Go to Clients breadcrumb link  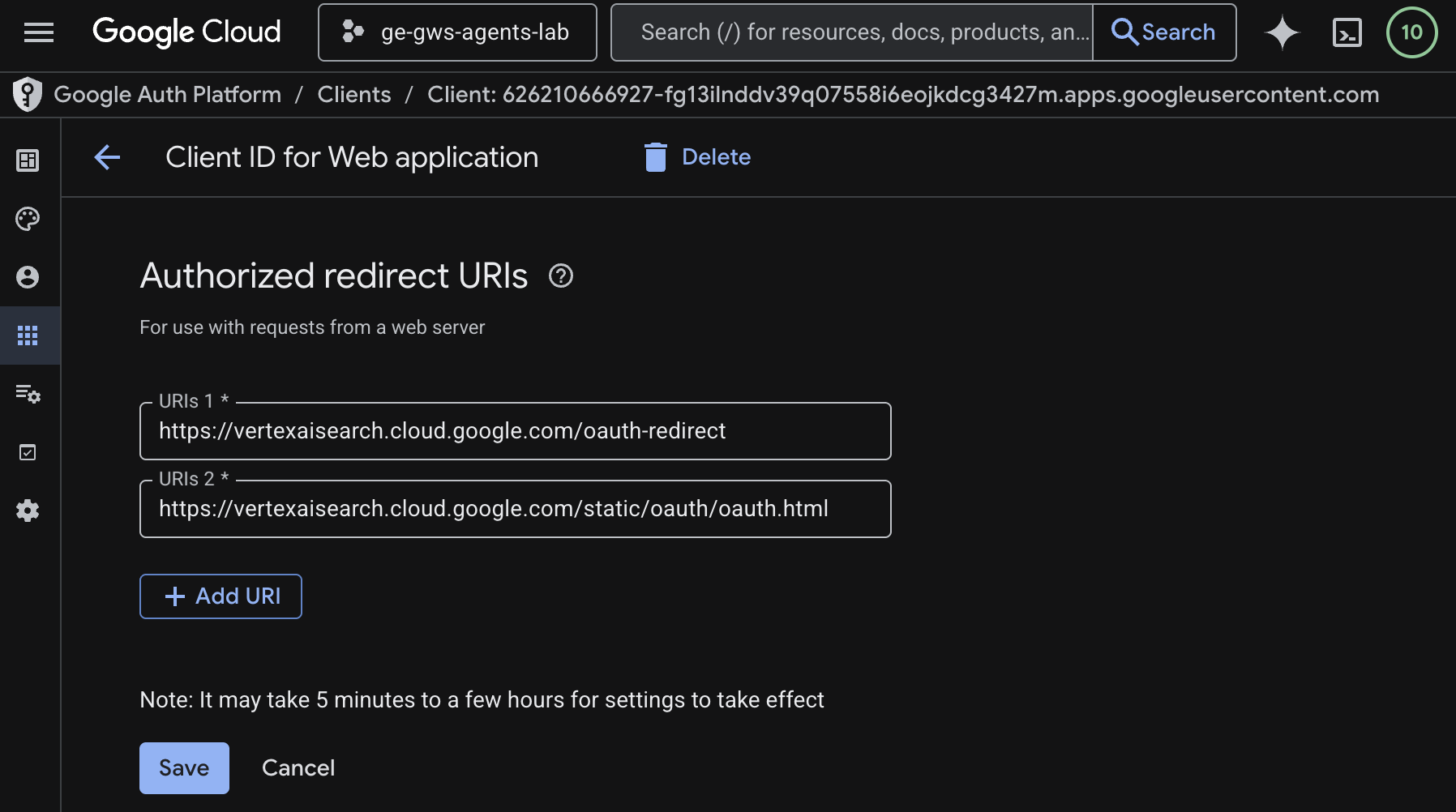pos(354,95)
